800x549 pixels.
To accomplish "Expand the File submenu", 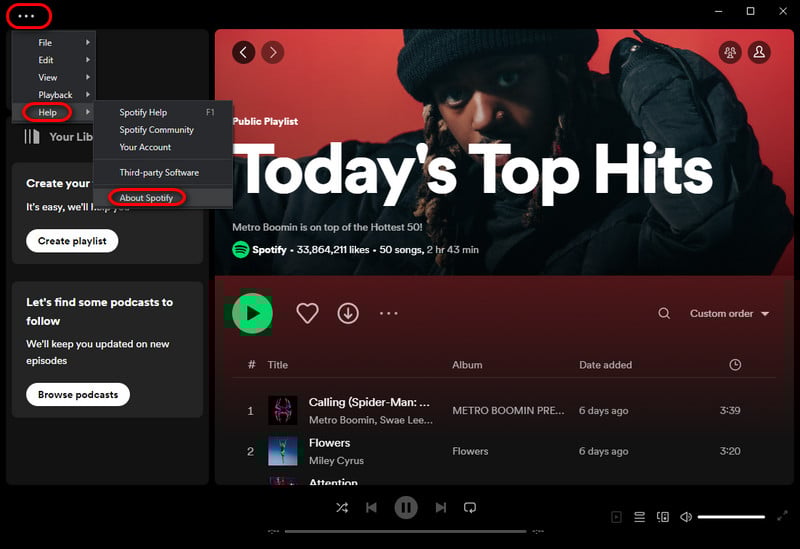I will (54, 43).
